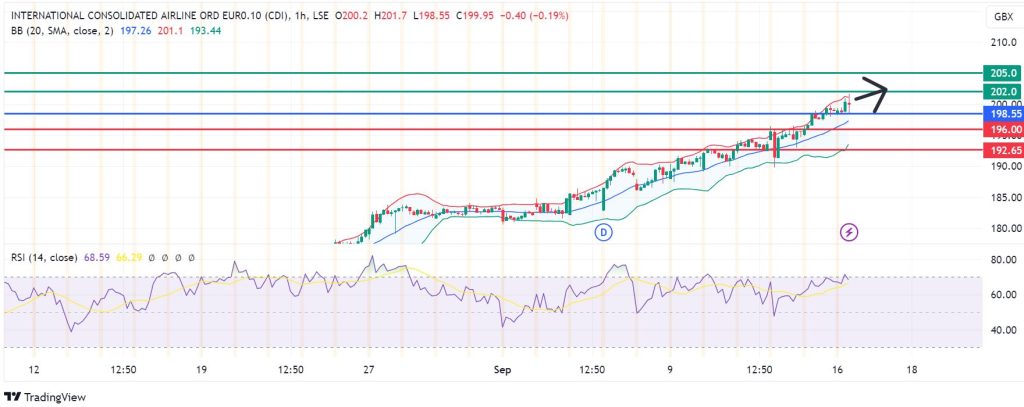
Task: Select the blue 198.55 price label
Action: pyautogui.click(x=1002, y=114)
